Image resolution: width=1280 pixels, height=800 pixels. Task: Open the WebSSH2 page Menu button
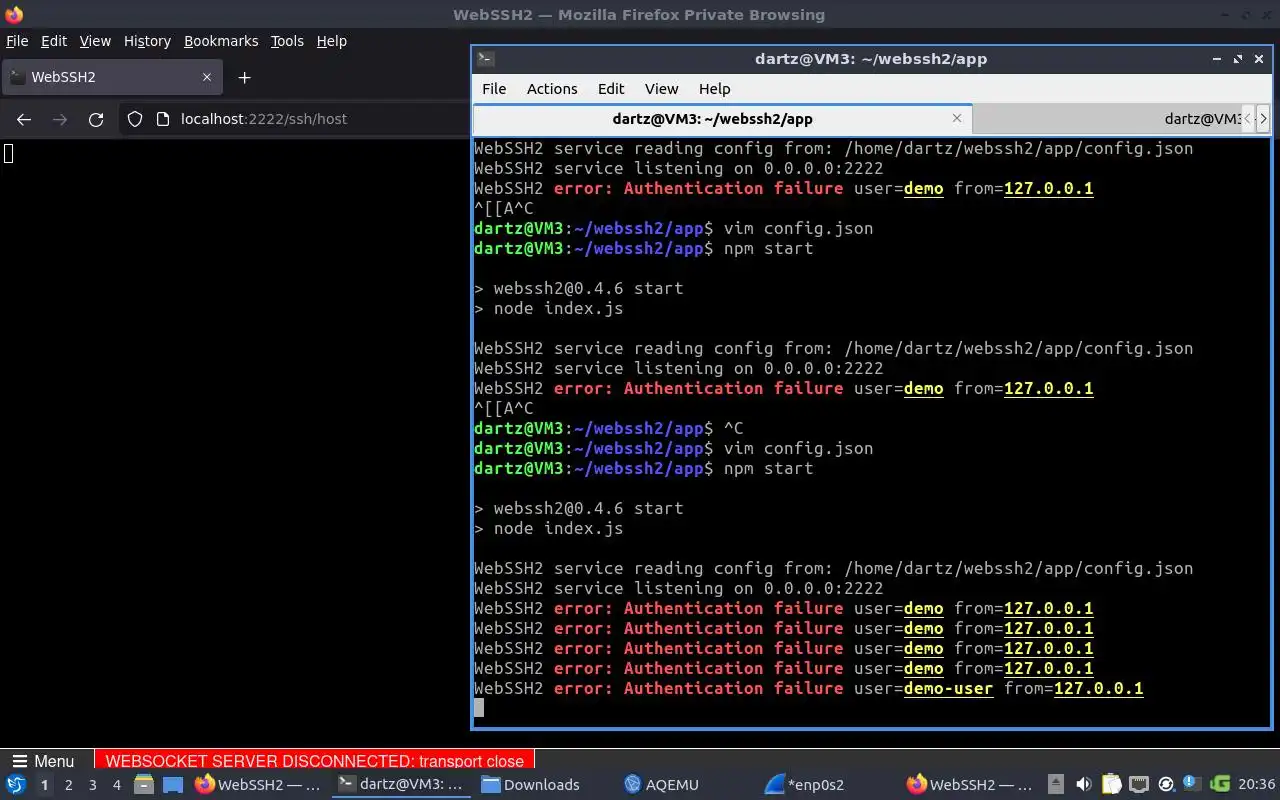coord(43,761)
